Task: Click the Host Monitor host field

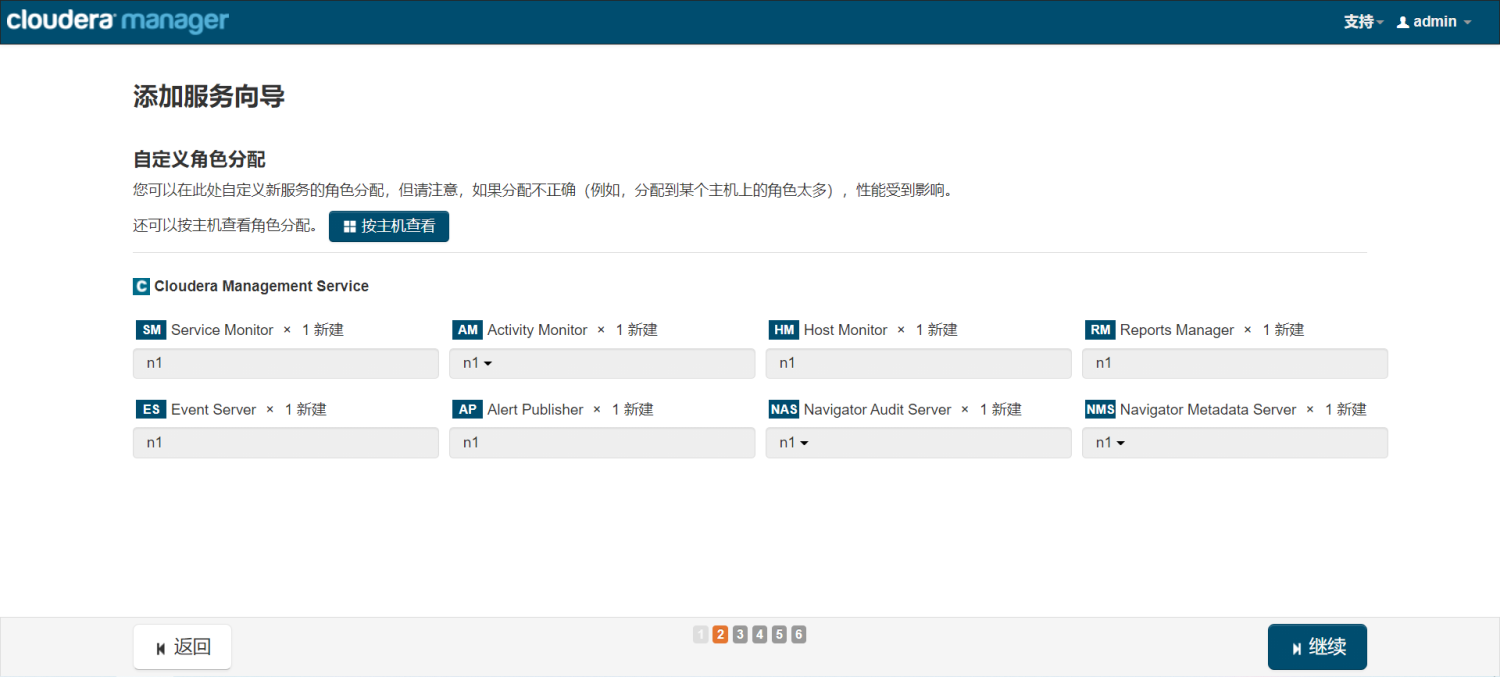Action: tap(918, 363)
